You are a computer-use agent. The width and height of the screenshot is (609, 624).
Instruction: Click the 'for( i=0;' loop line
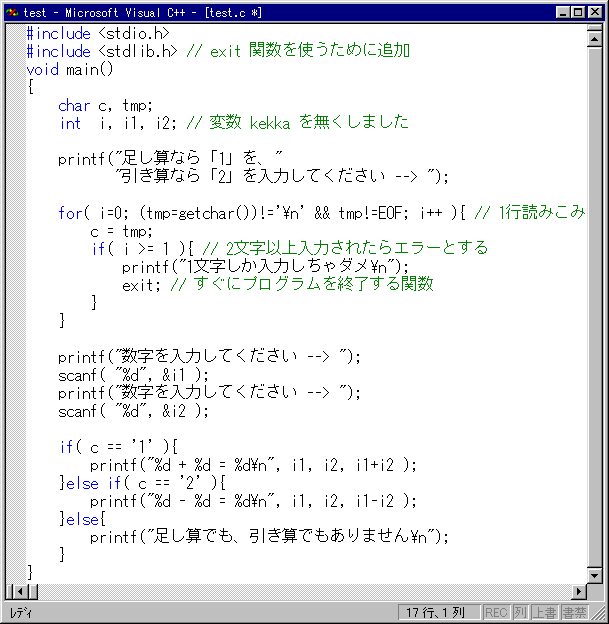point(262,214)
